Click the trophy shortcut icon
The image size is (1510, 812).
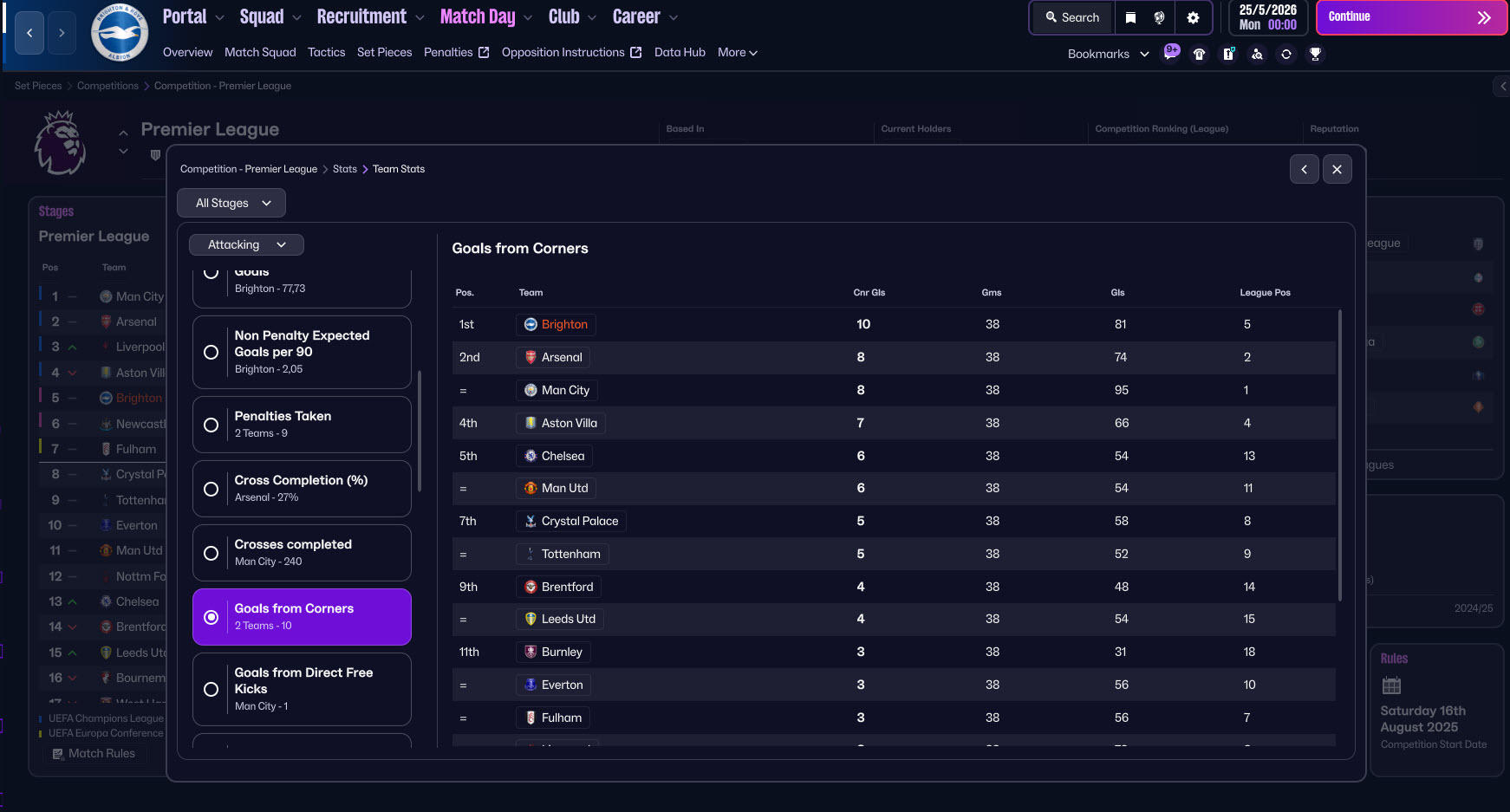[x=1315, y=54]
